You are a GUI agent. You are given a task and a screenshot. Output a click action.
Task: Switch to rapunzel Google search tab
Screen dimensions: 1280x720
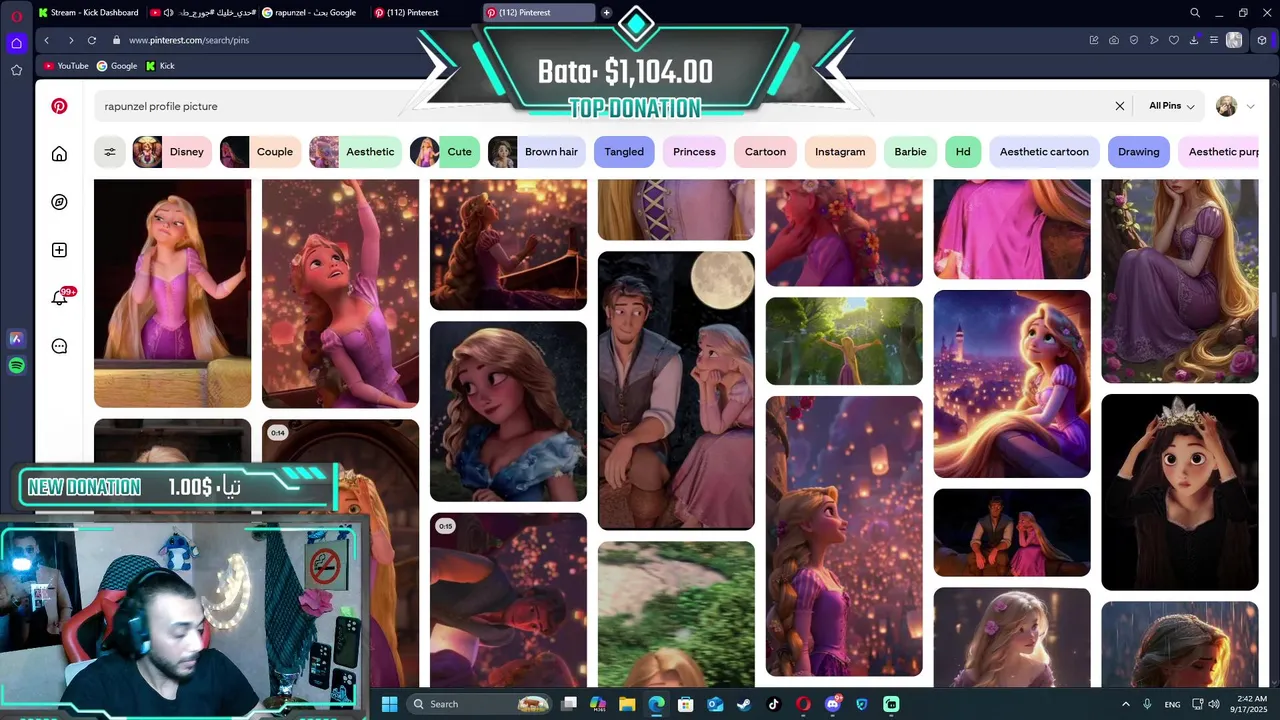click(309, 13)
